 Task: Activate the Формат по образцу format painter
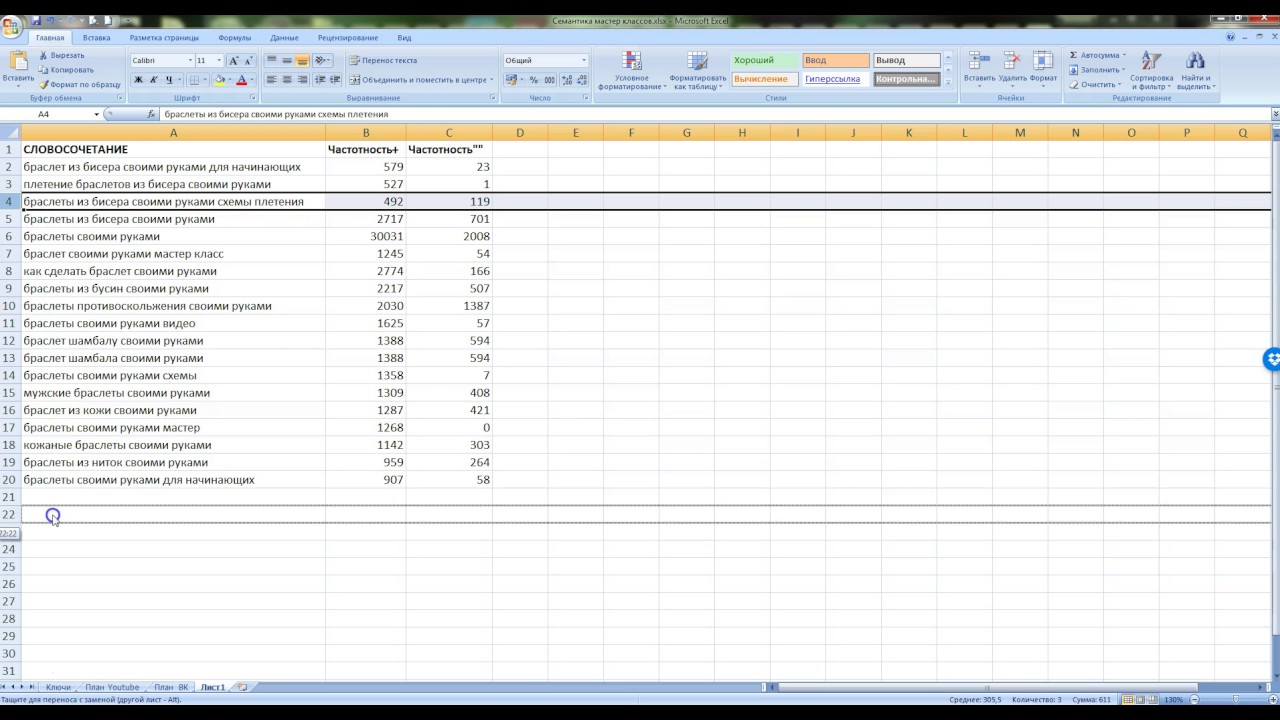tap(79, 84)
